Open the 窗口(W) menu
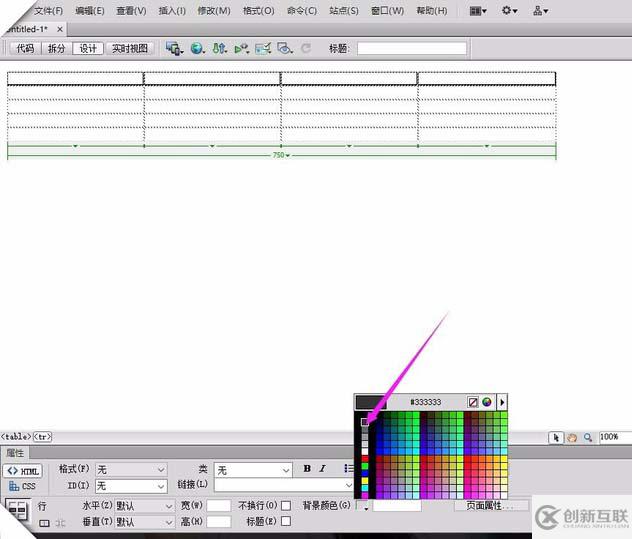632x539 pixels. coord(388,11)
